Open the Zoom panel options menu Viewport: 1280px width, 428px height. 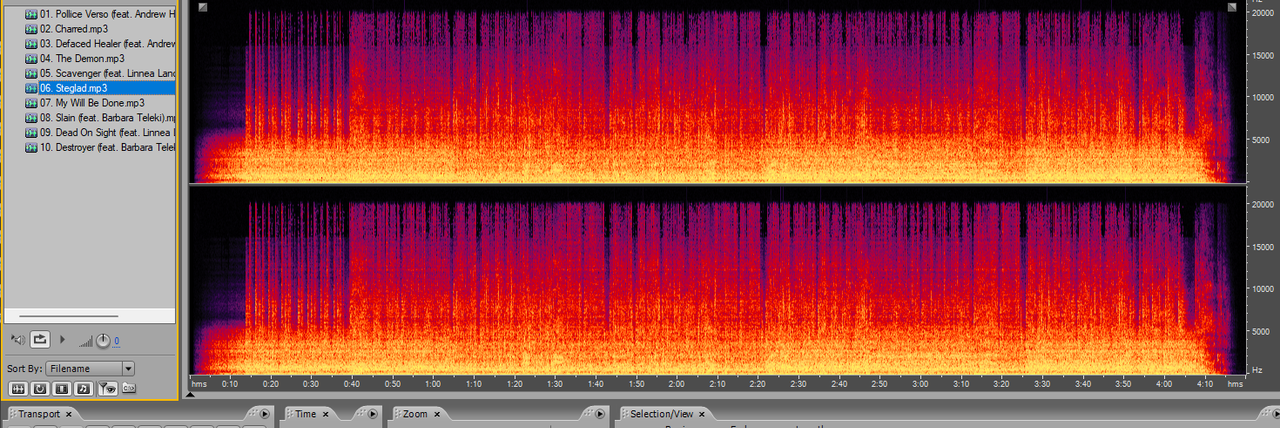(600, 414)
